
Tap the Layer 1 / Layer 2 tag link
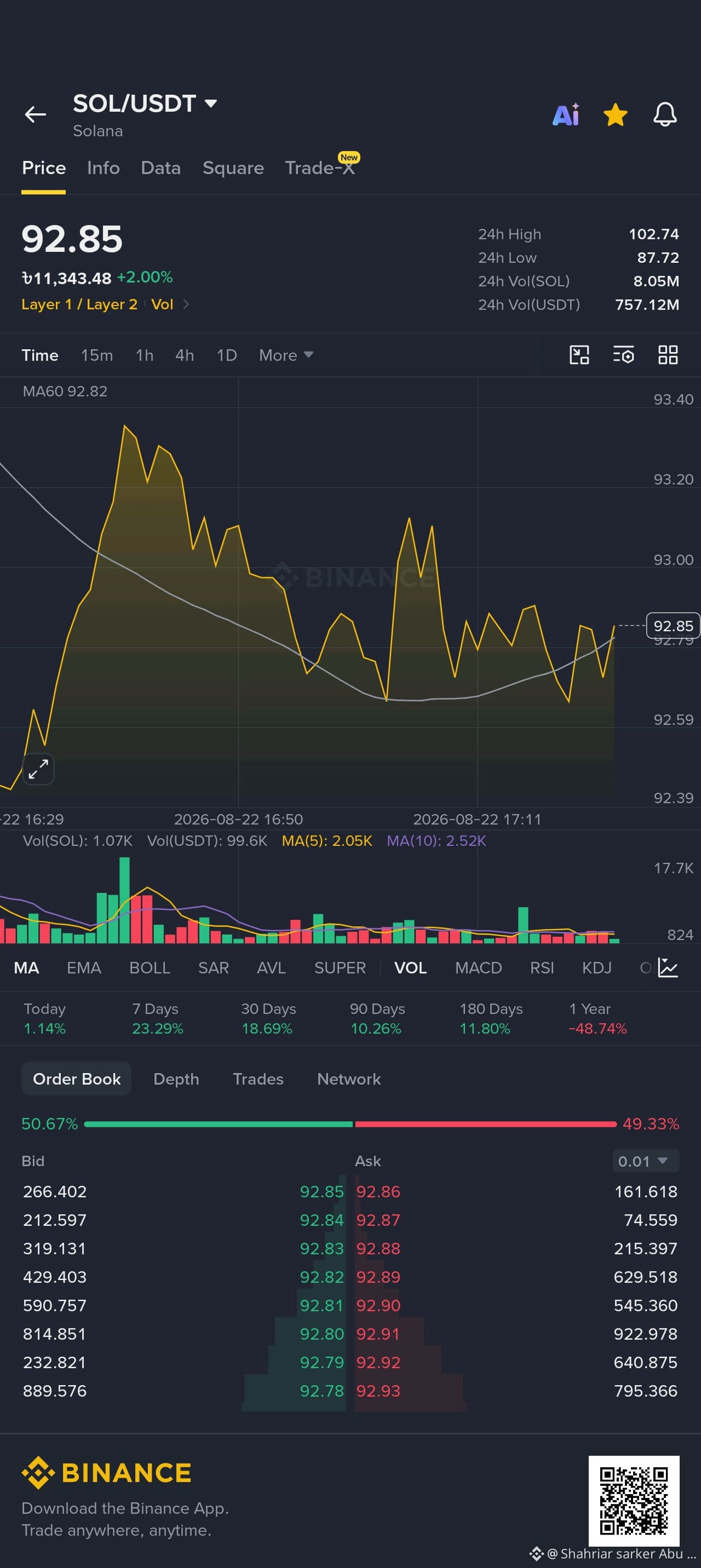[79, 304]
